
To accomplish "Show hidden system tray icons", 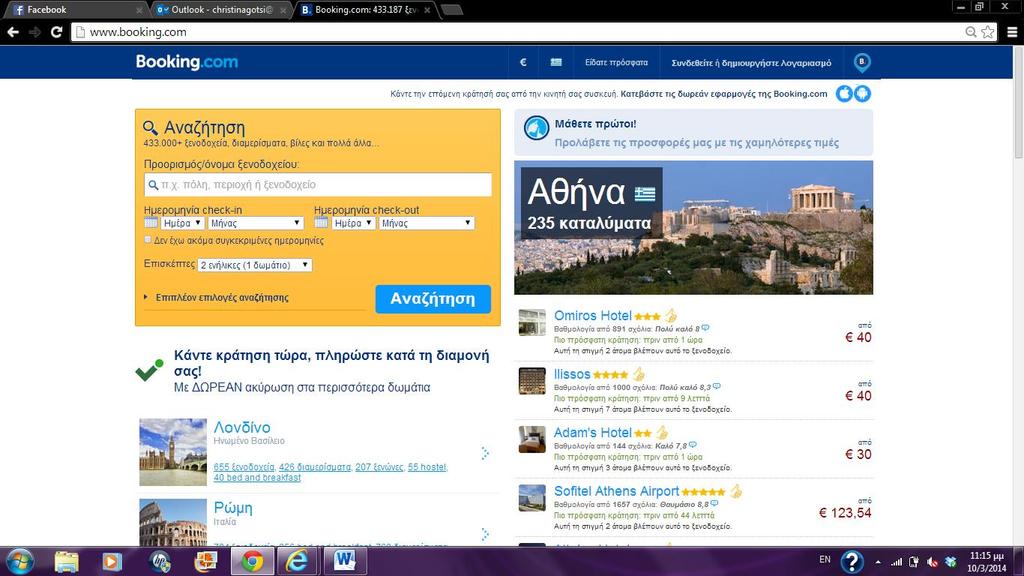I will tap(878, 562).
